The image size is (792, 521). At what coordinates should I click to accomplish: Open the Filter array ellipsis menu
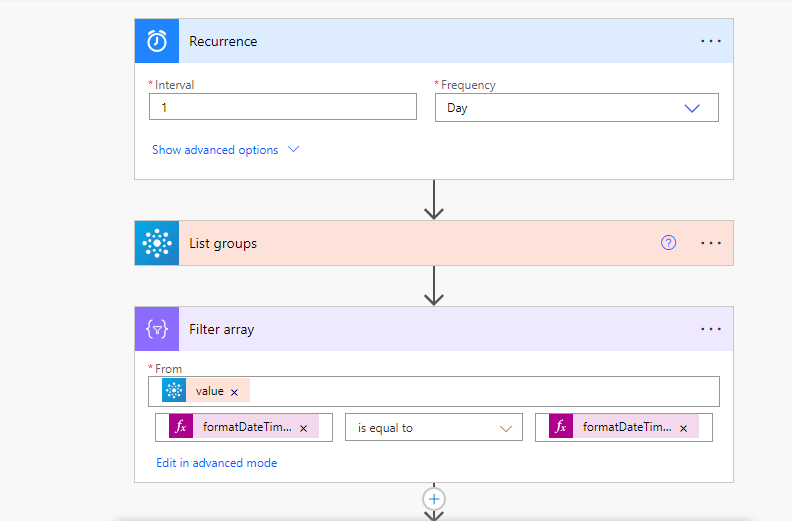coord(711,329)
